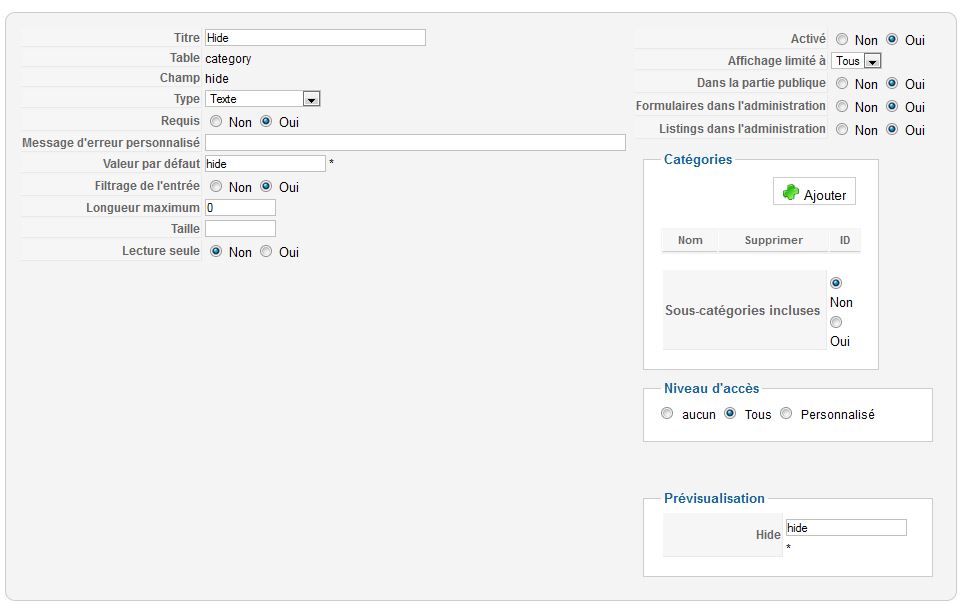Click the green Ajouter plus icon
This screenshot has width=961, height=604.
(x=791, y=192)
